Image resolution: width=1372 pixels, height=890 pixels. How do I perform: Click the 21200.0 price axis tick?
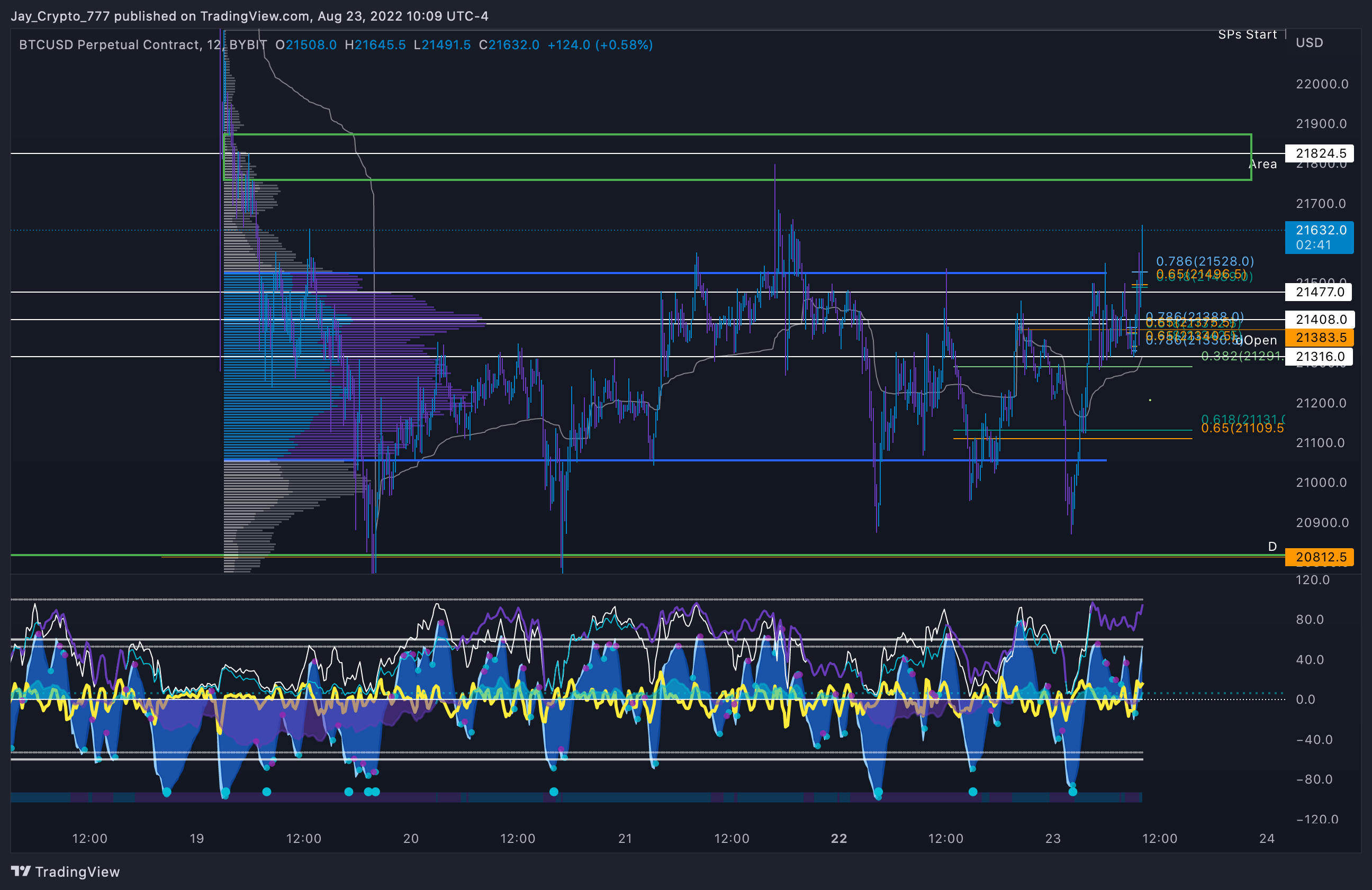1322,403
